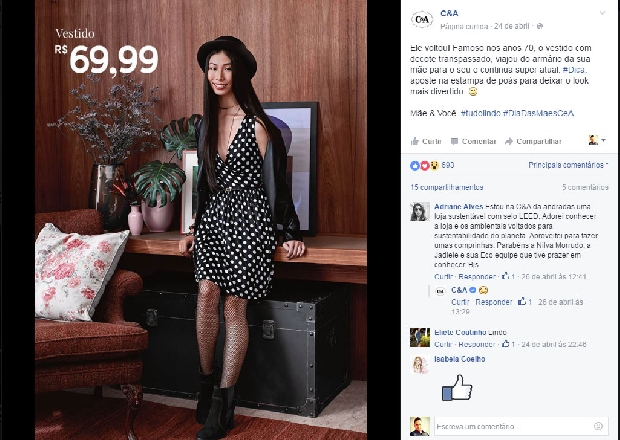
Task: Click the Comentar speech bubble button
Action: (473, 141)
